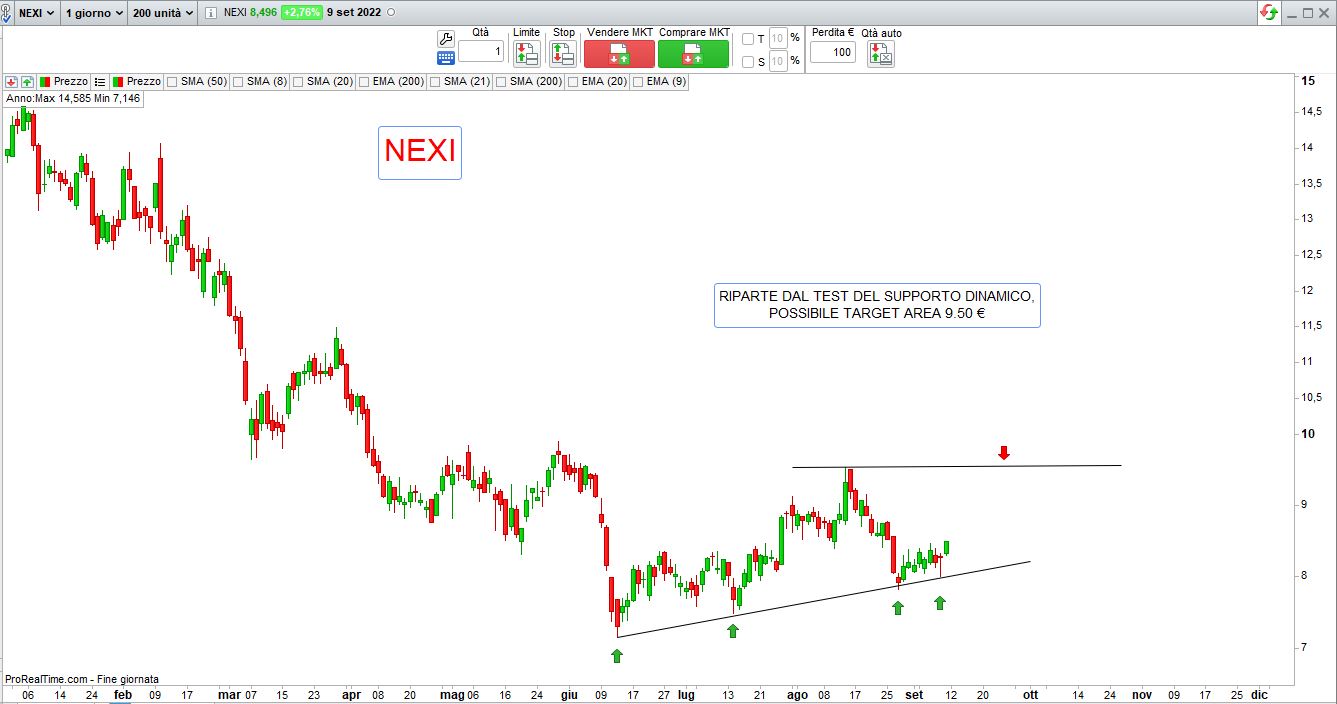This screenshot has height=704, width=1337.
Task: Click the Stop order icon
Action: (563, 54)
